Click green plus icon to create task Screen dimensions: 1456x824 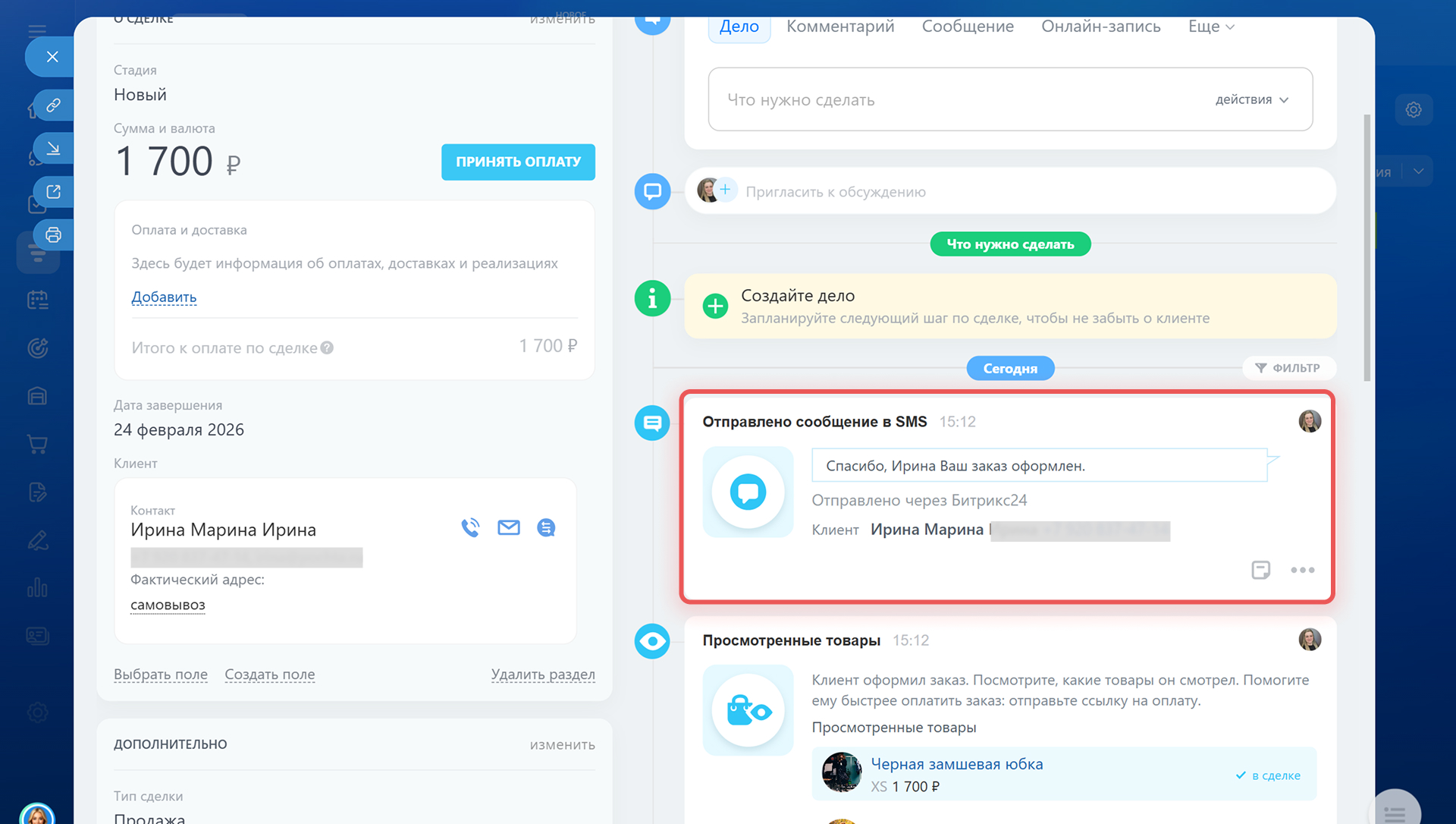[714, 306]
